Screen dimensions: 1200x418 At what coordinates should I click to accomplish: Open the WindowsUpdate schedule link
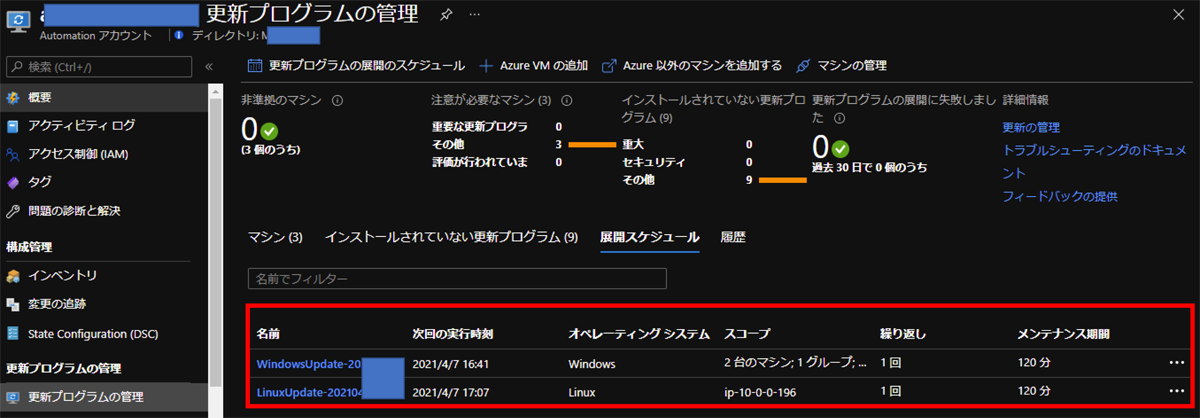[x=309, y=362]
